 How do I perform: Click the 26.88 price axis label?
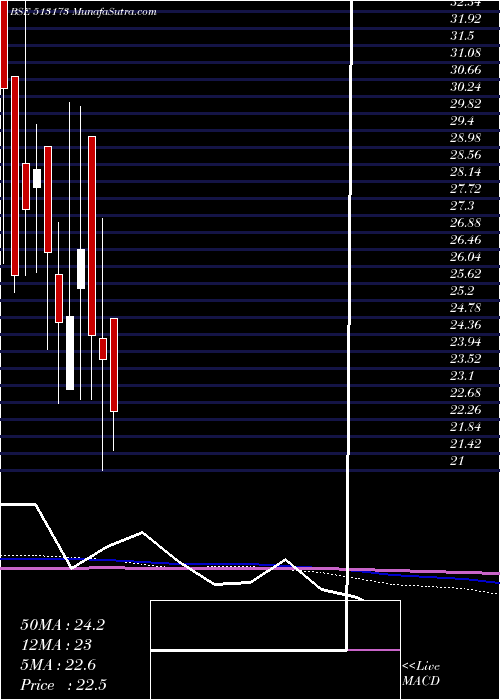466,222
